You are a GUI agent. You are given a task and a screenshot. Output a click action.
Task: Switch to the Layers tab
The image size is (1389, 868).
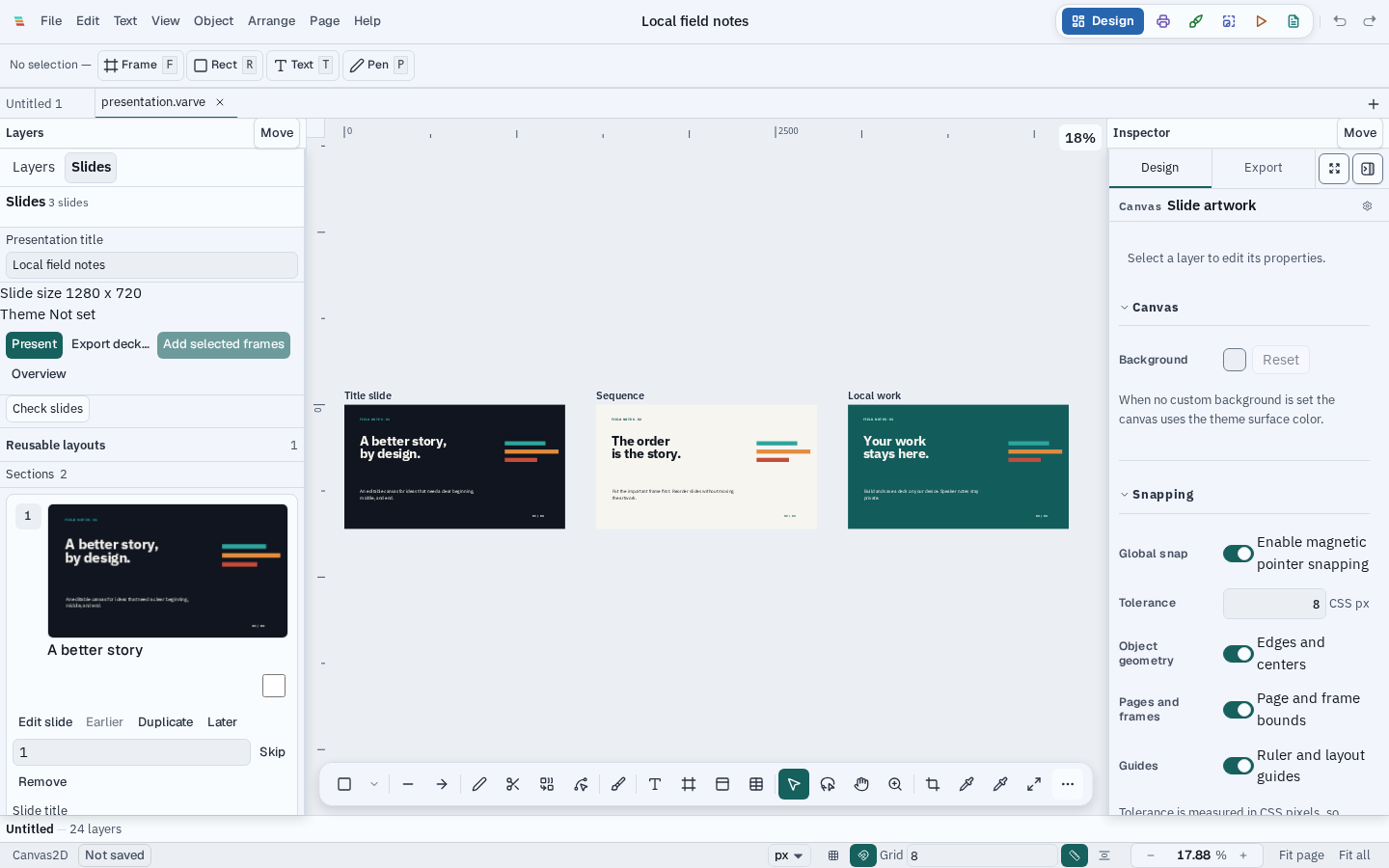click(34, 168)
